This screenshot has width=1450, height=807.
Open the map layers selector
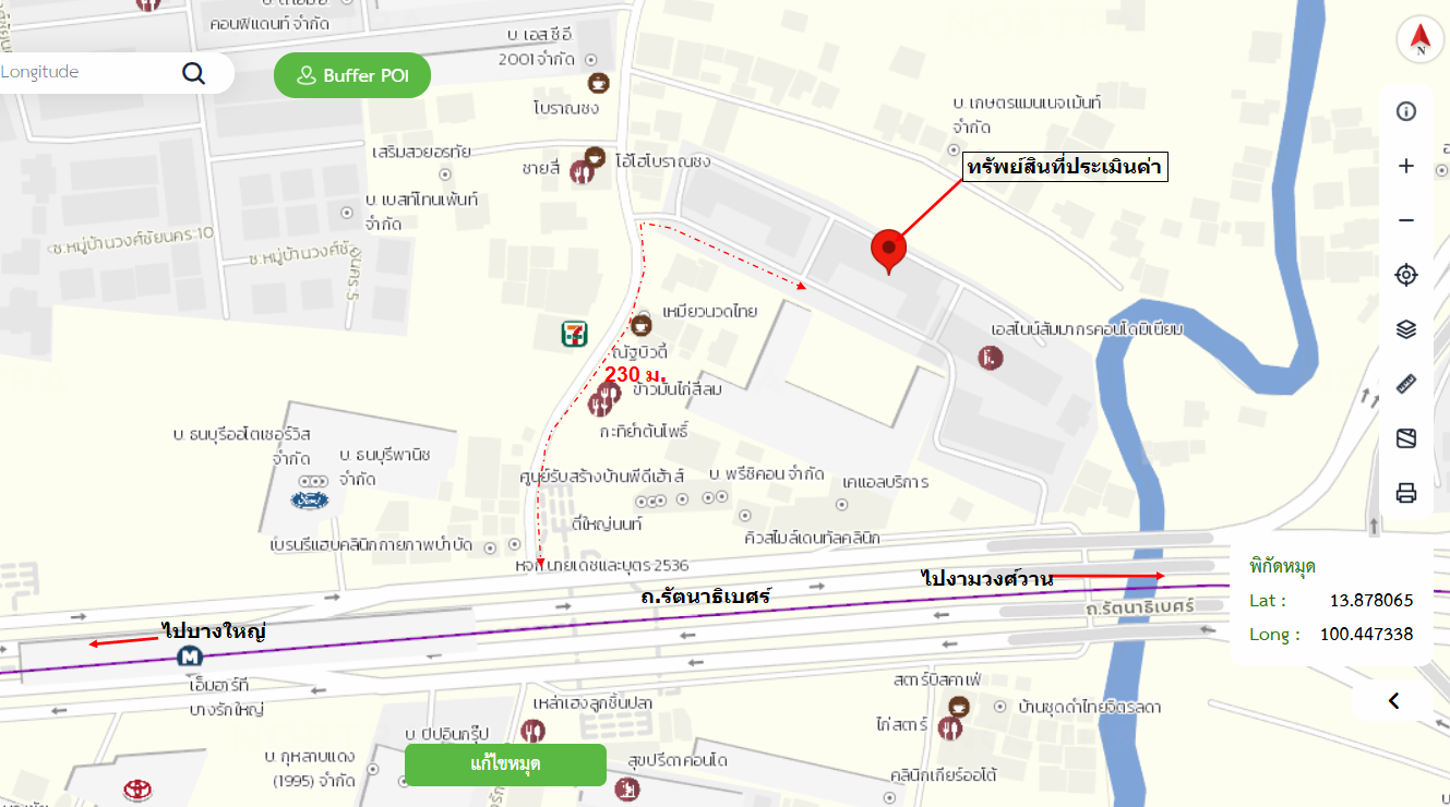(x=1406, y=329)
